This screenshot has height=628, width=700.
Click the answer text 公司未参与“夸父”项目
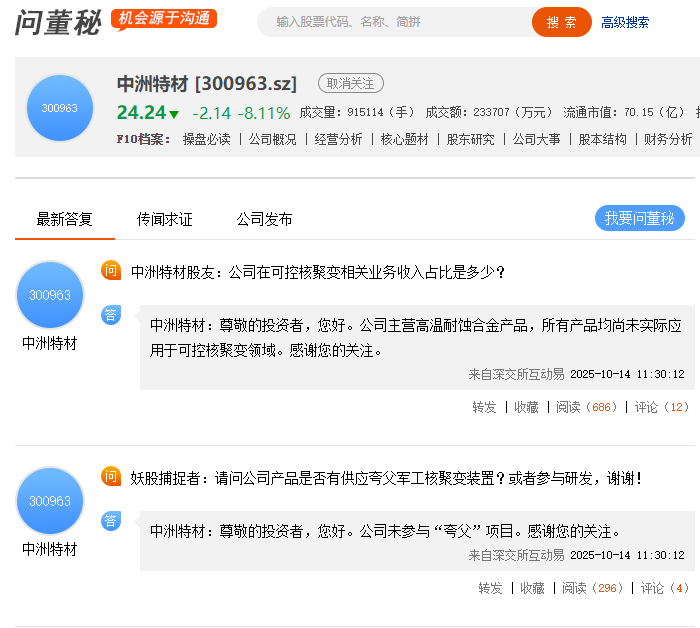pyautogui.click(x=385, y=531)
